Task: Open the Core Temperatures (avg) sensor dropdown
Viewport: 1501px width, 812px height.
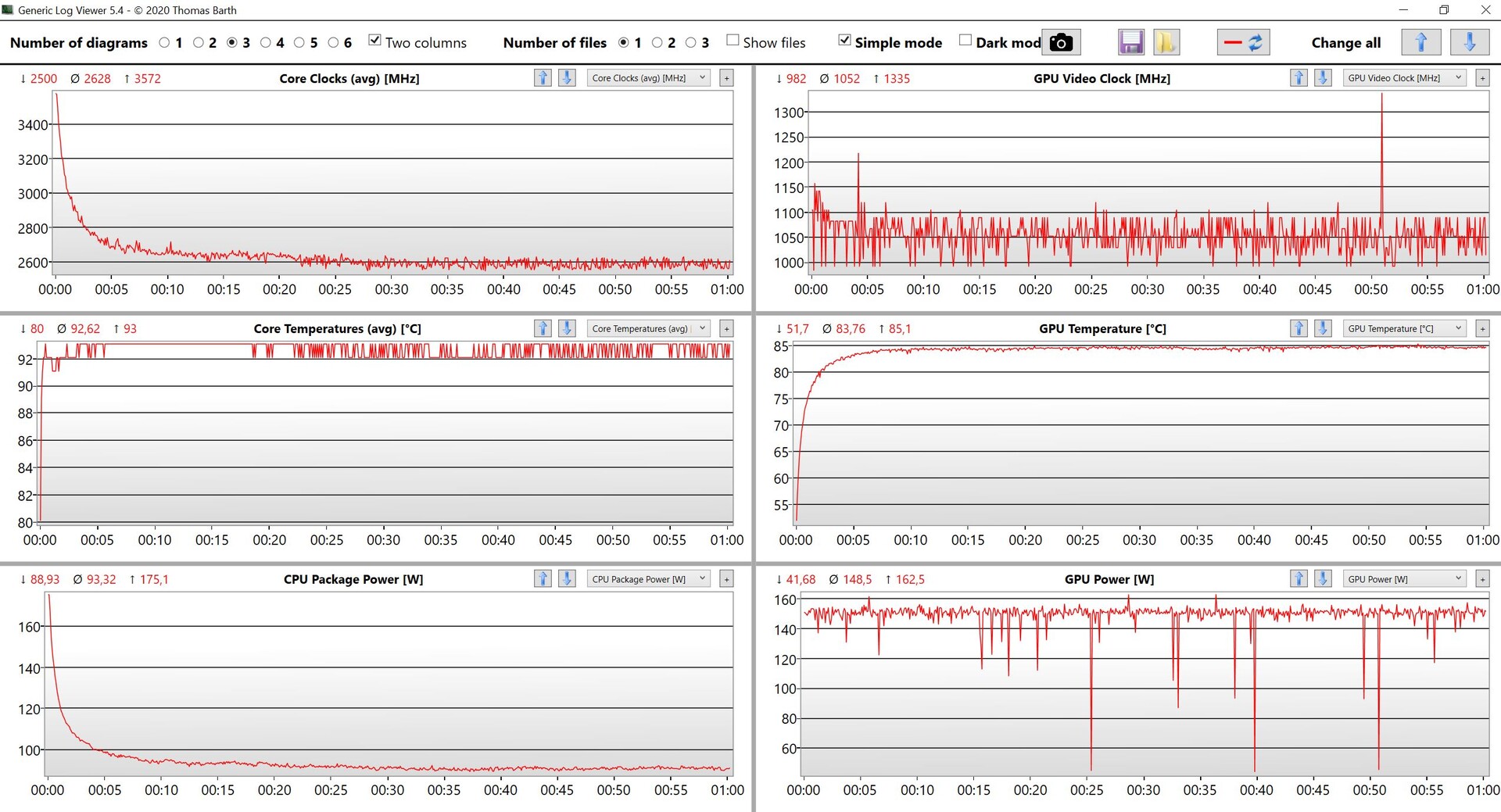Action: pos(649,328)
